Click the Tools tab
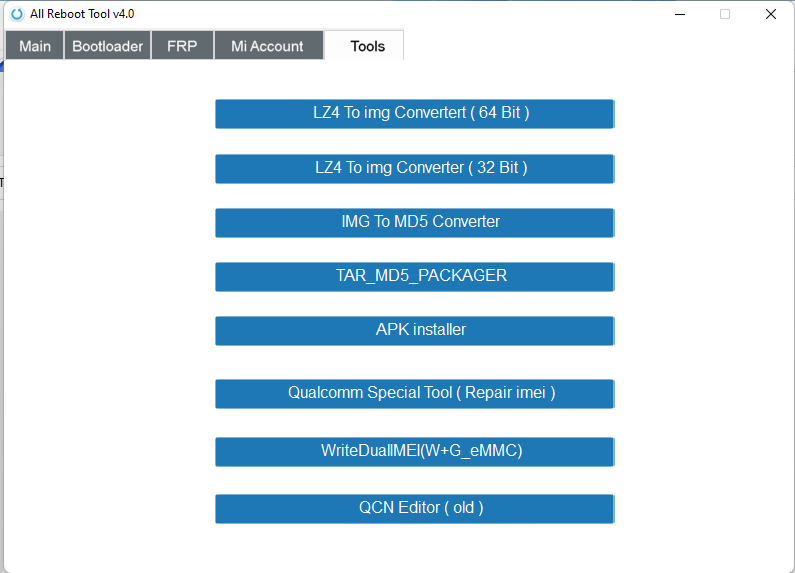The image size is (795, 573). point(367,46)
